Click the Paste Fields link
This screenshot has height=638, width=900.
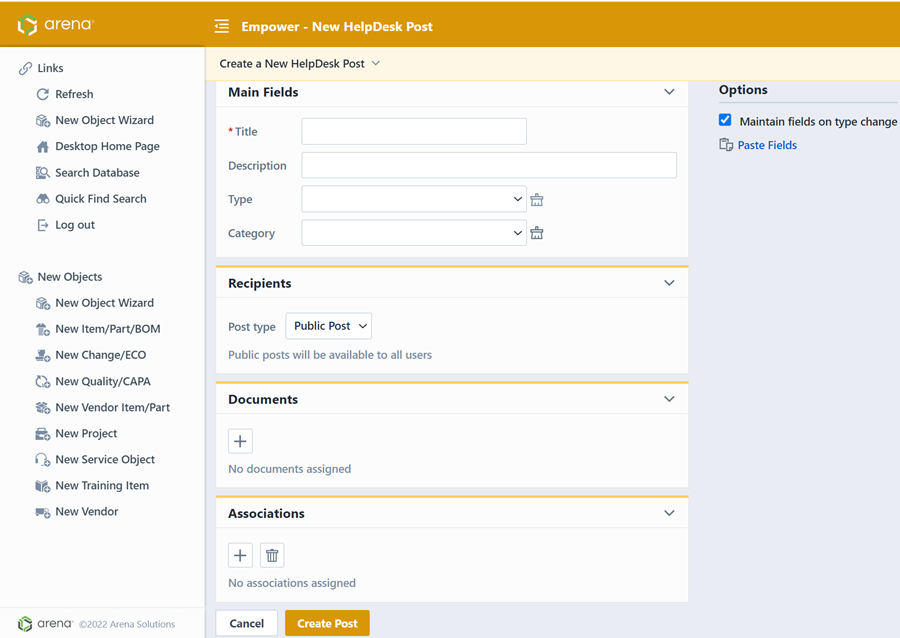767,145
